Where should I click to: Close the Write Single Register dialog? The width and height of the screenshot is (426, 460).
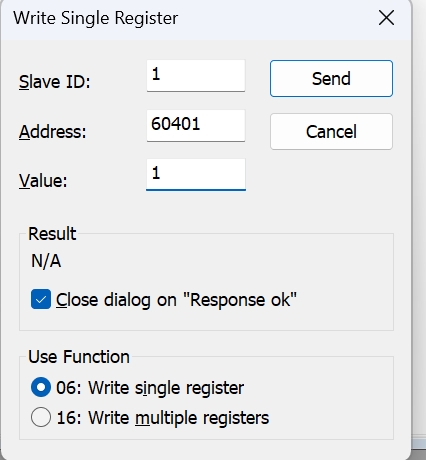click(x=386, y=18)
